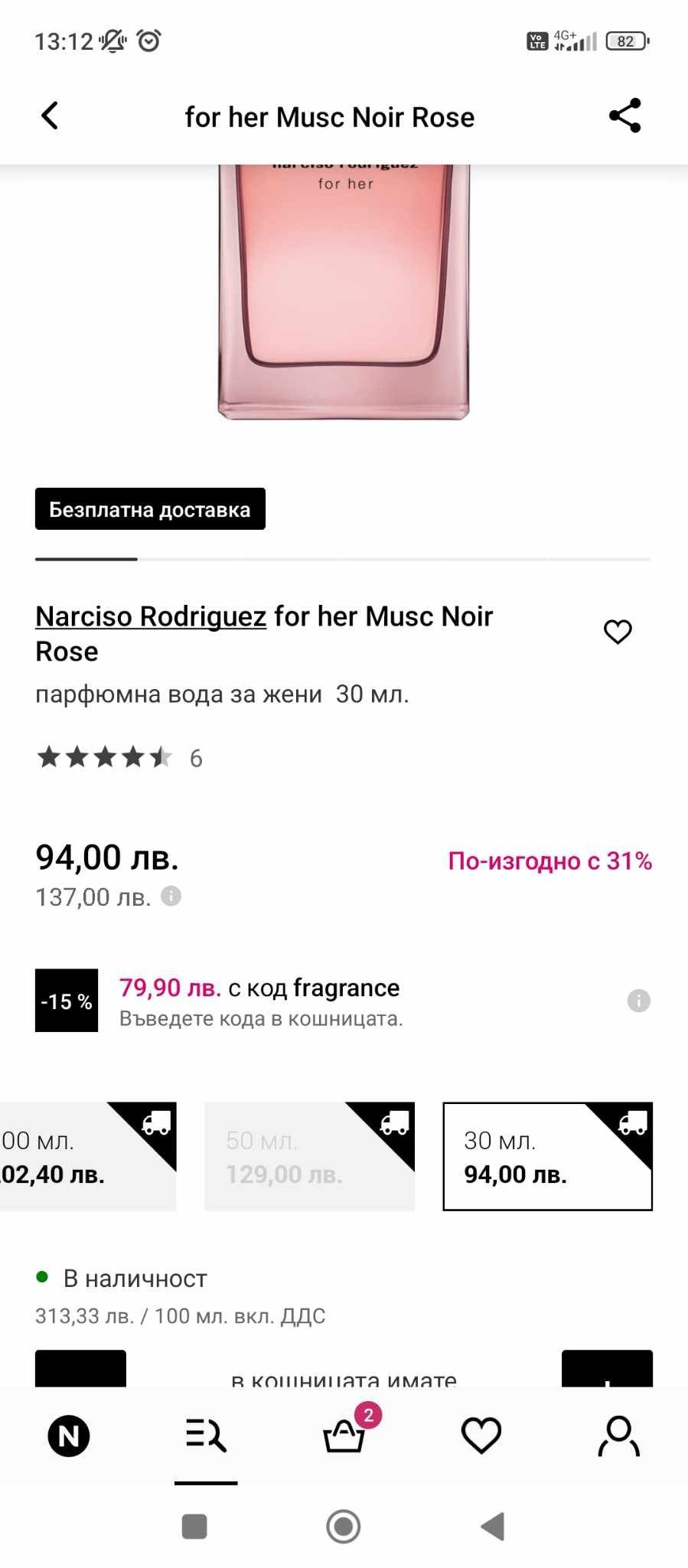Screen dimensions: 688x1568
Task: Select the 50 мл. size option
Action: click(x=309, y=1156)
